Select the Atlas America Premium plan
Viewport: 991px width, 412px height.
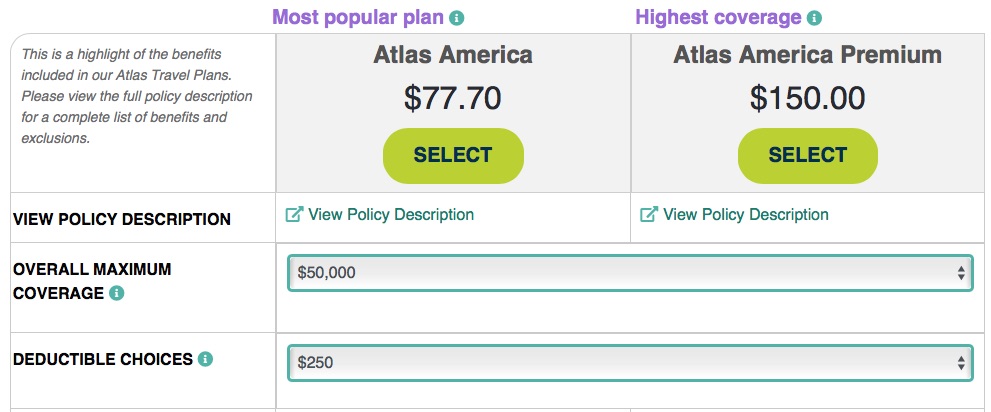pyautogui.click(x=808, y=155)
